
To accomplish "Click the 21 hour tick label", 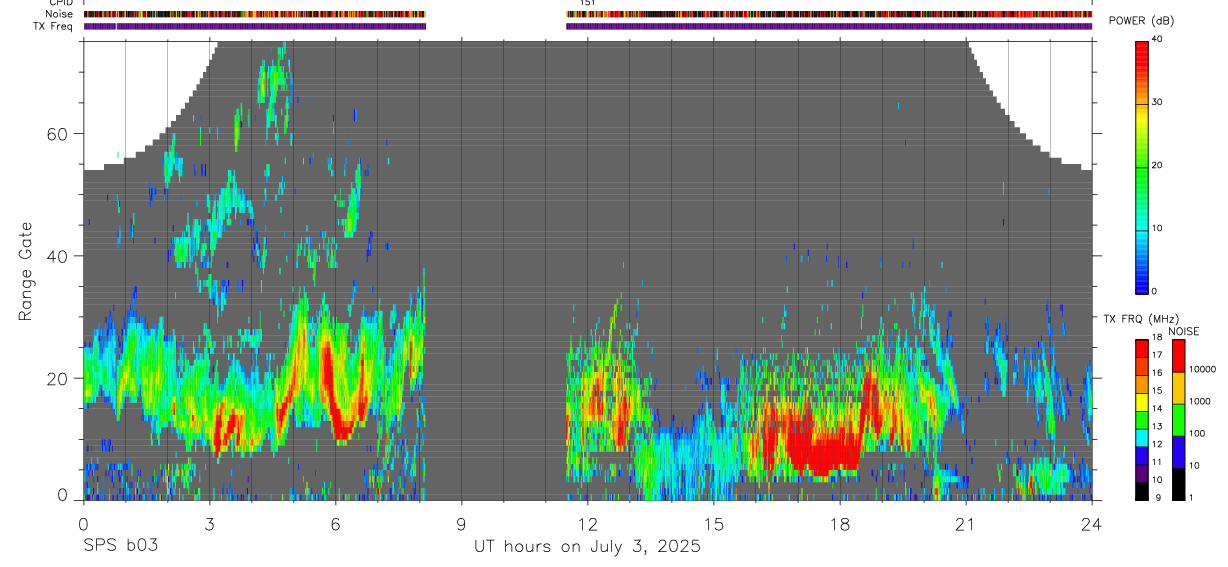I will pos(966,523).
